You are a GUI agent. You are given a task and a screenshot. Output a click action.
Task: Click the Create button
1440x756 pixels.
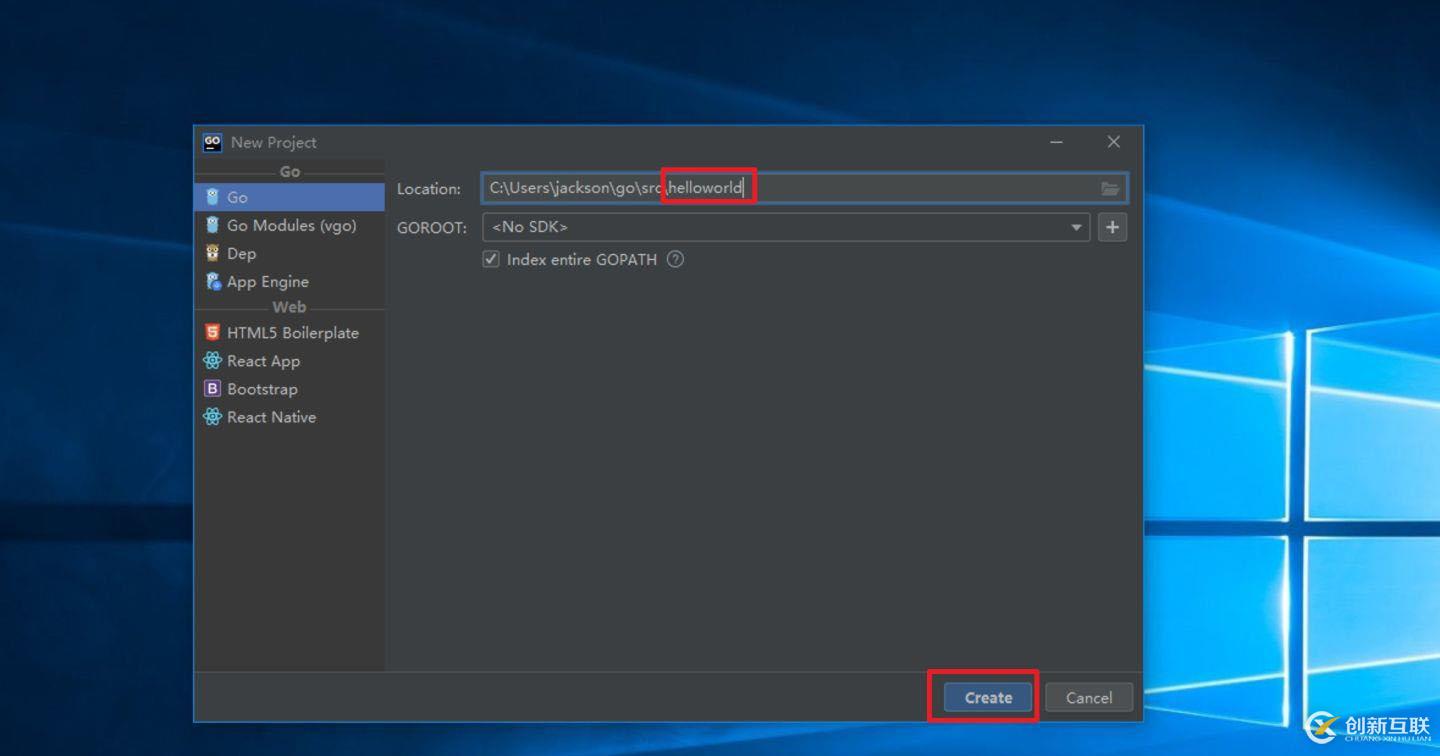point(988,697)
